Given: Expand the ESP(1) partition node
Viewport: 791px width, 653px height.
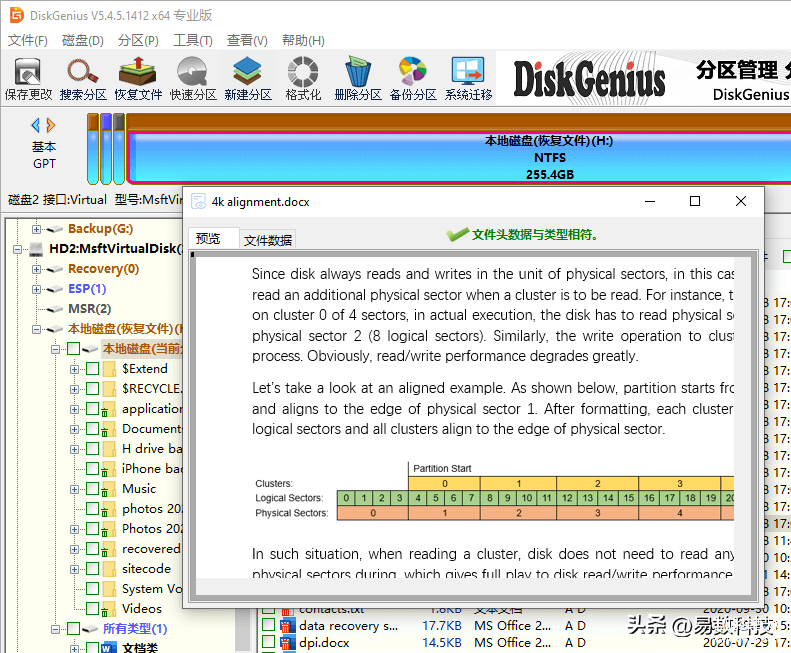Looking at the screenshot, I should [x=36, y=289].
